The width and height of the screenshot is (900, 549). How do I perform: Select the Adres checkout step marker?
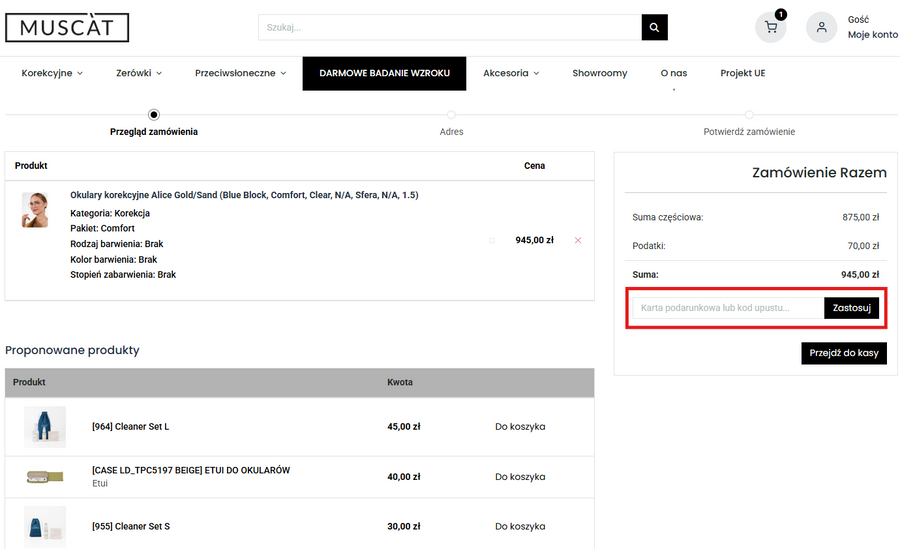(451, 115)
